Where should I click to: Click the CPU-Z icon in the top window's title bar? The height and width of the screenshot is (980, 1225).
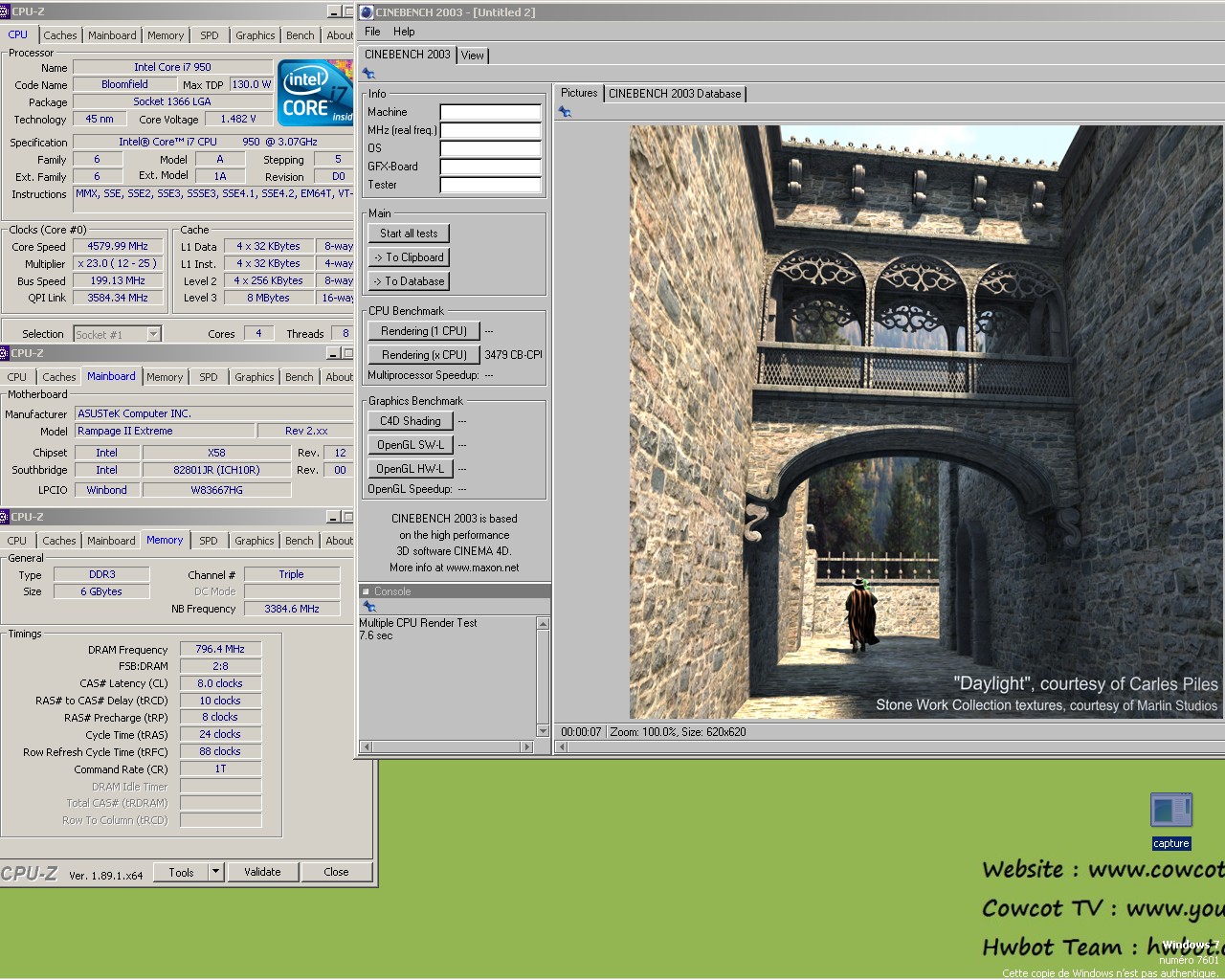coord(5,11)
